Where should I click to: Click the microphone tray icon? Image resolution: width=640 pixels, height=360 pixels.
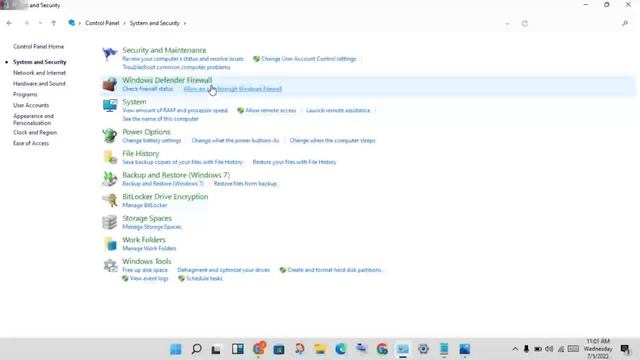click(526, 349)
